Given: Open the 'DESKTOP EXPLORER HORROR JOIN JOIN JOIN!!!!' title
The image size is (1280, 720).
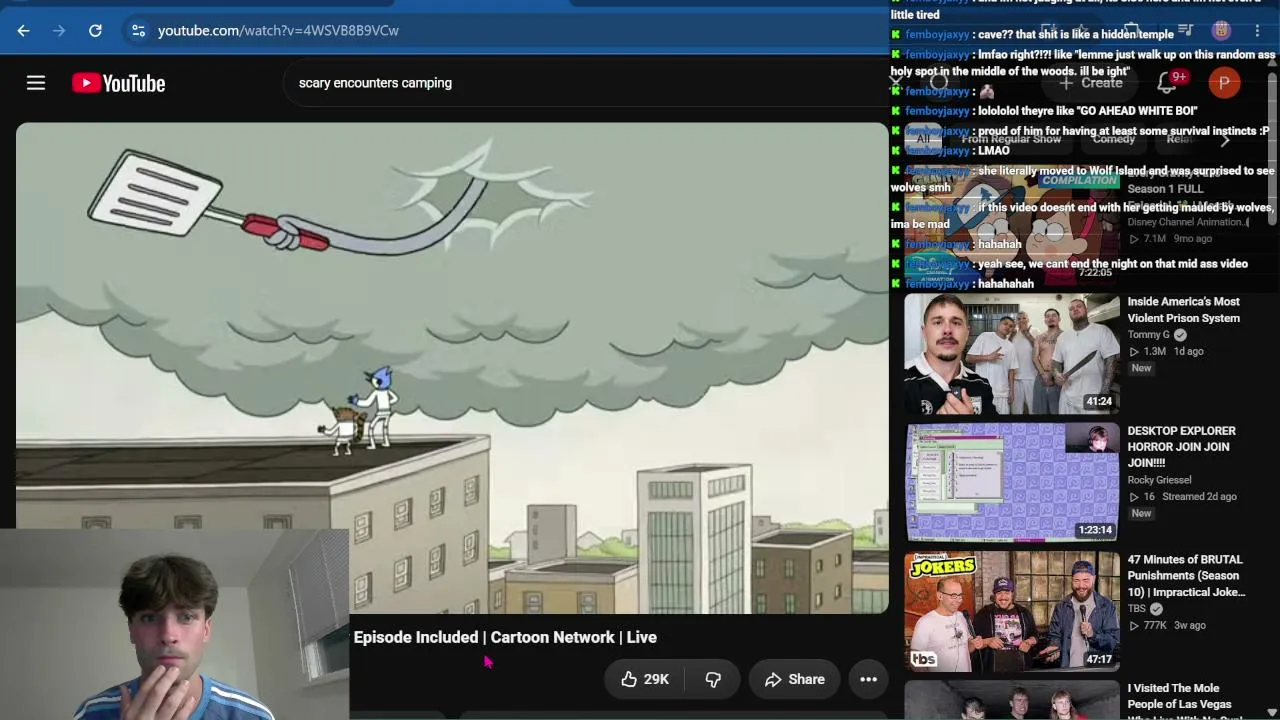Looking at the screenshot, I should point(1182,447).
